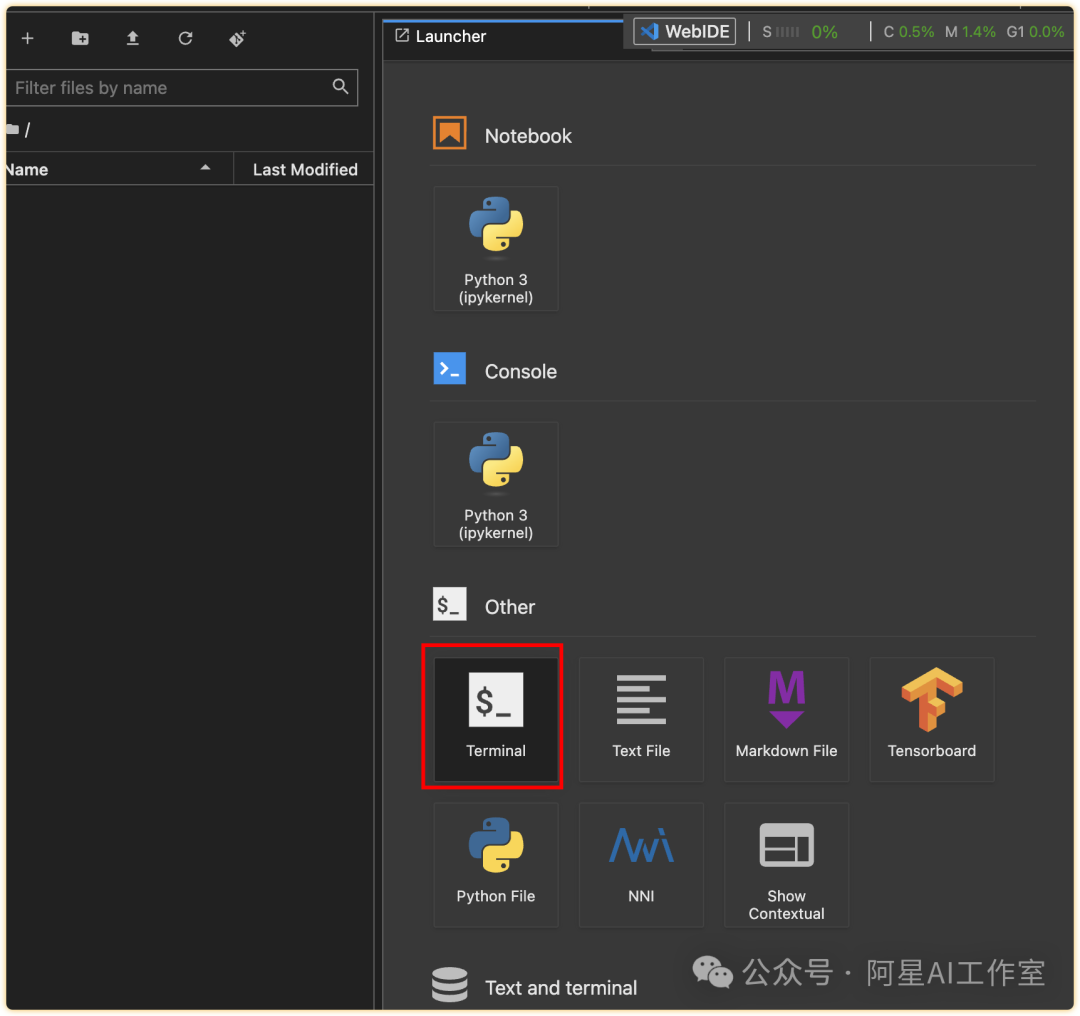Launch NNI
This screenshot has width=1080, height=1016.
[x=641, y=864]
